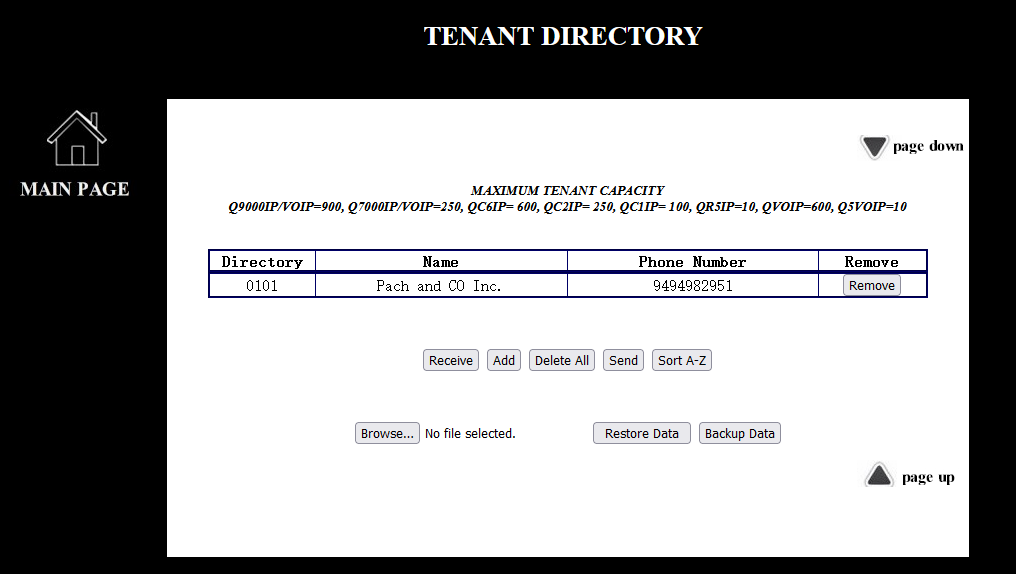Click the 'page down' text label

click(x=928, y=146)
